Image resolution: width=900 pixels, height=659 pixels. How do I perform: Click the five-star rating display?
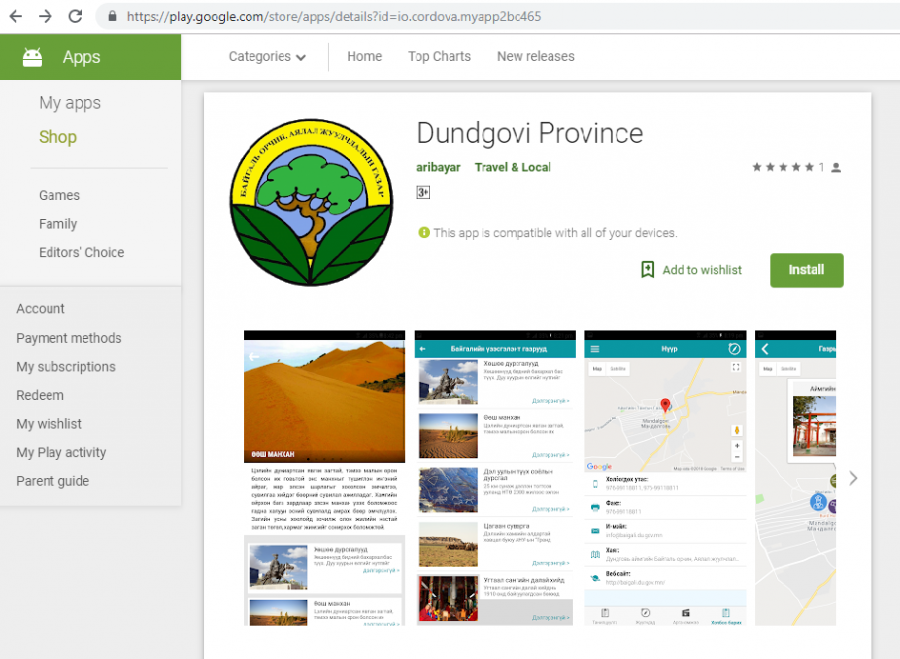[783, 167]
